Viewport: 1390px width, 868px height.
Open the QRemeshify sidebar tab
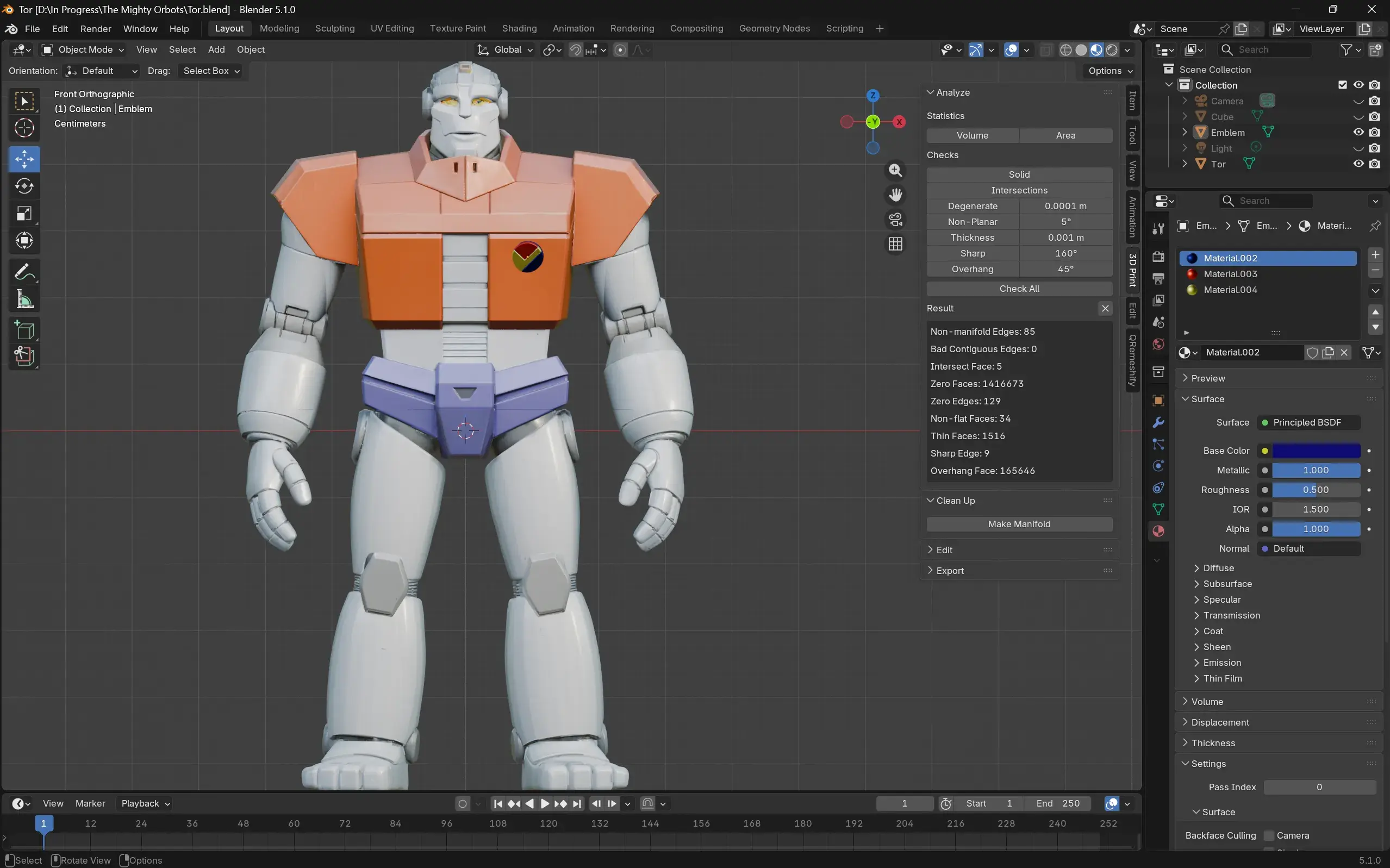(x=1132, y=360)
